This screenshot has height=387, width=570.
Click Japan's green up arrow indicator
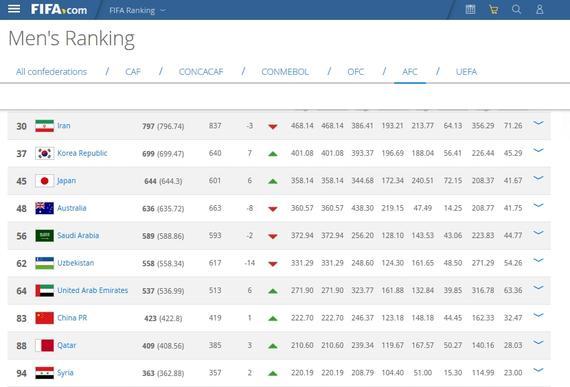(273, 181)
